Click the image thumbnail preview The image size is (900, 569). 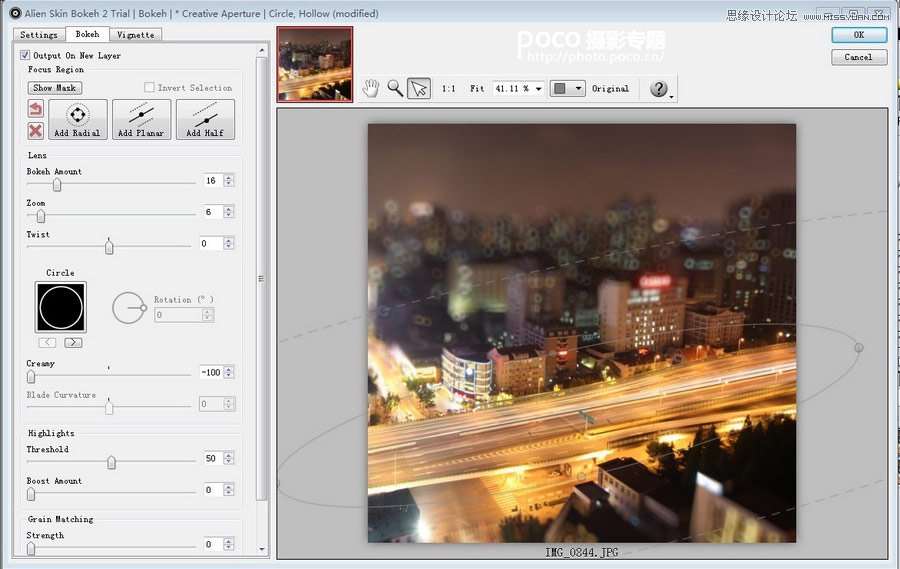coord(315,64)
